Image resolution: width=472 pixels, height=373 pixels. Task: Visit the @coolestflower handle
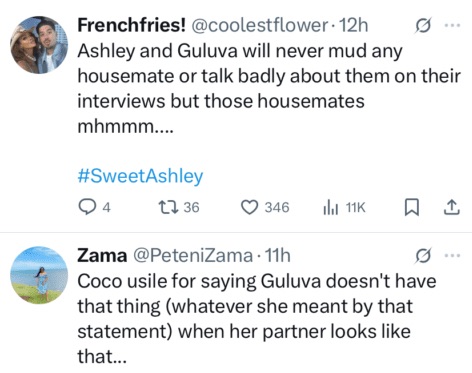tap(259, 25)
